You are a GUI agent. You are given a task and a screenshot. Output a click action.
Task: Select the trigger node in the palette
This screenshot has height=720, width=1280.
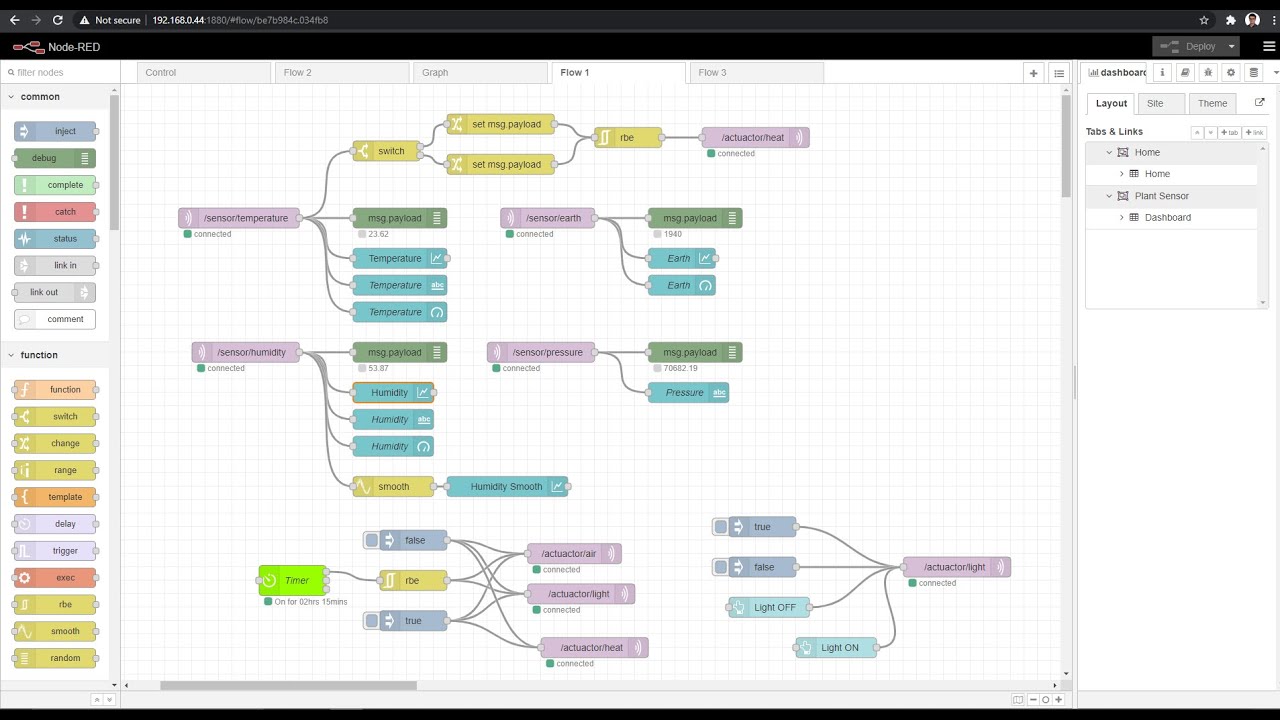coord(56,551)
